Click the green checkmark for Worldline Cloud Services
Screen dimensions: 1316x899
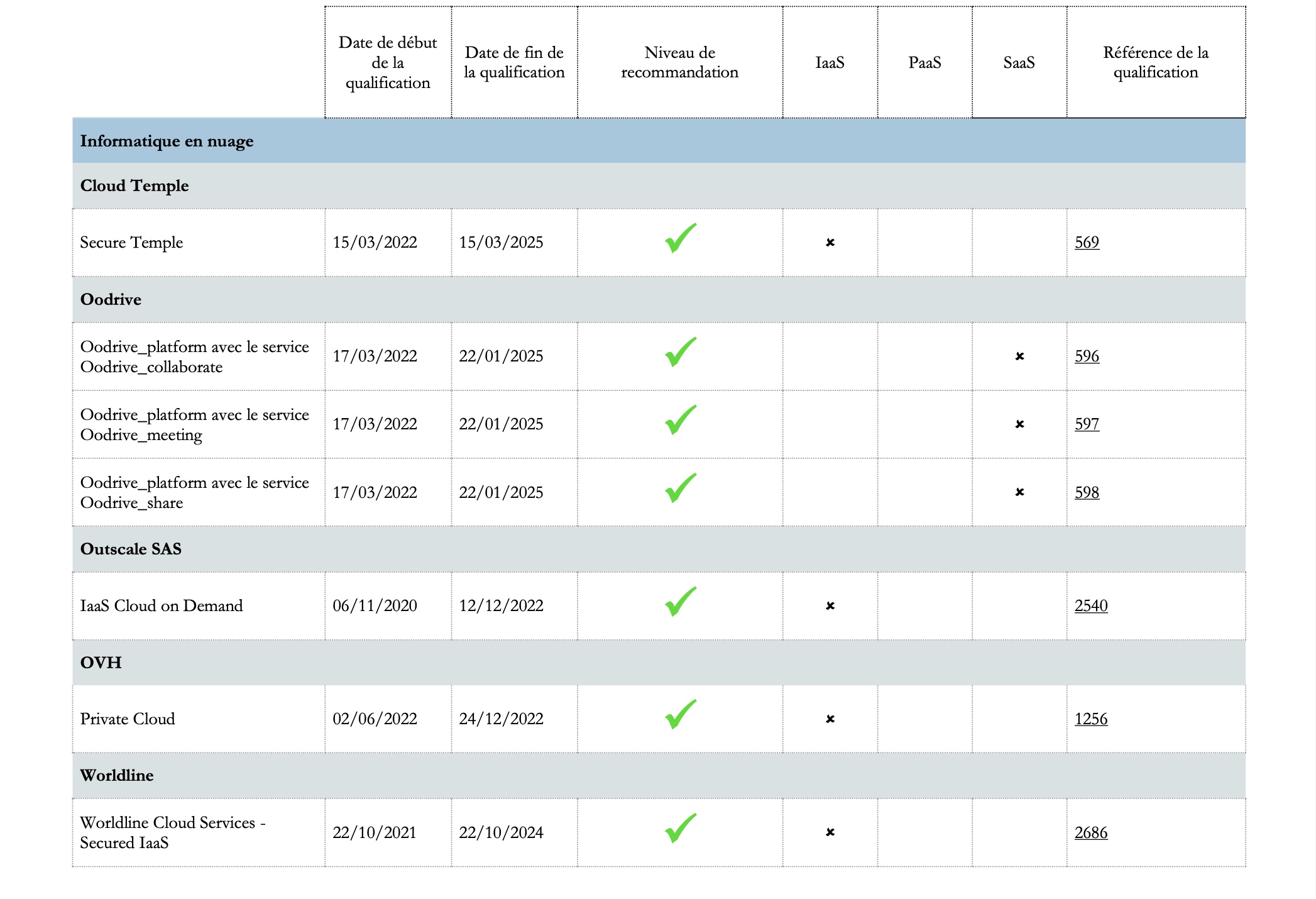click(681, 829)
